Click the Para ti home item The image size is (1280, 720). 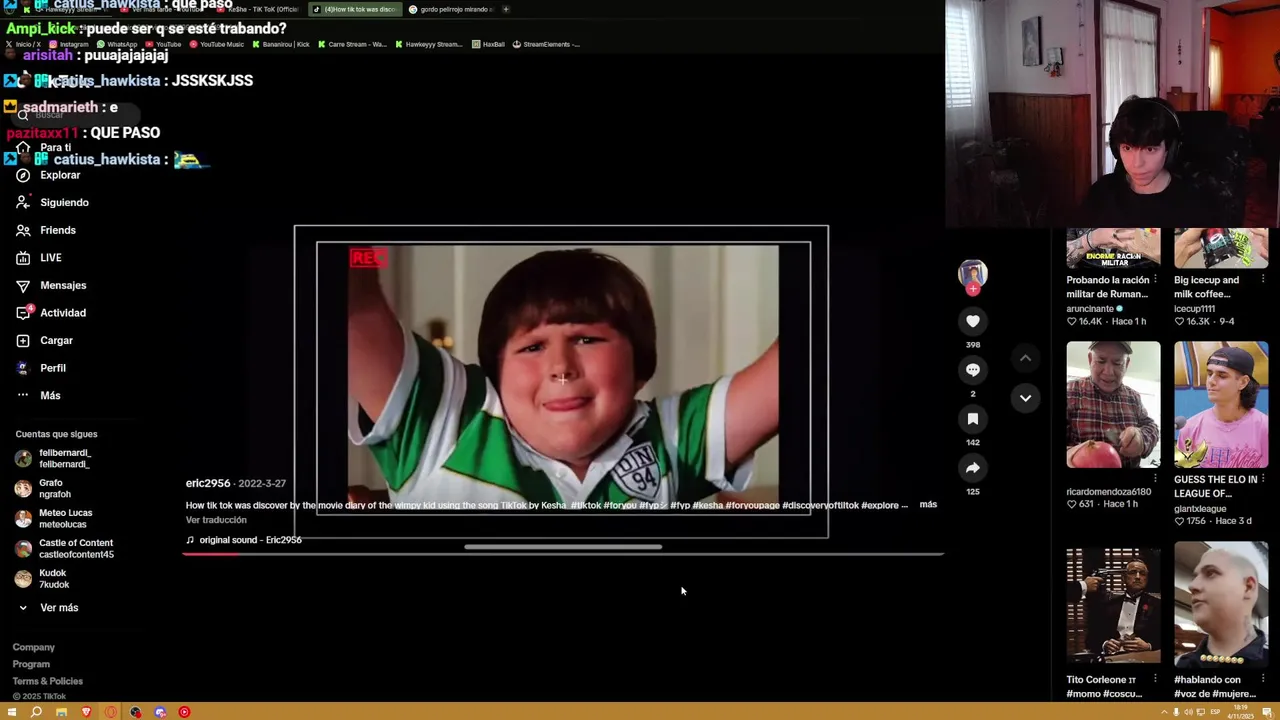click(x=44, y=147)
